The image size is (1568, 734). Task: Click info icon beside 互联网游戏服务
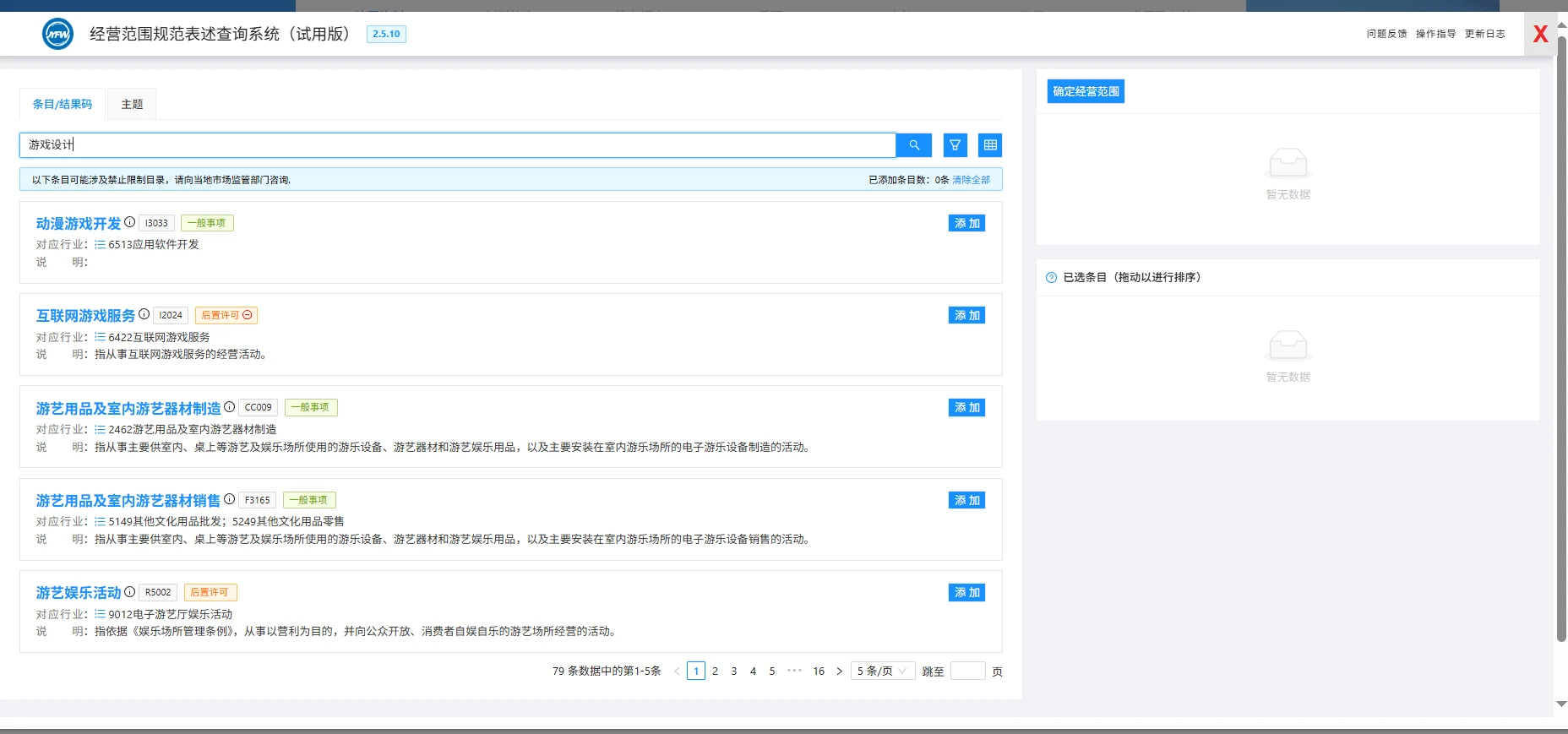[144, 314]
